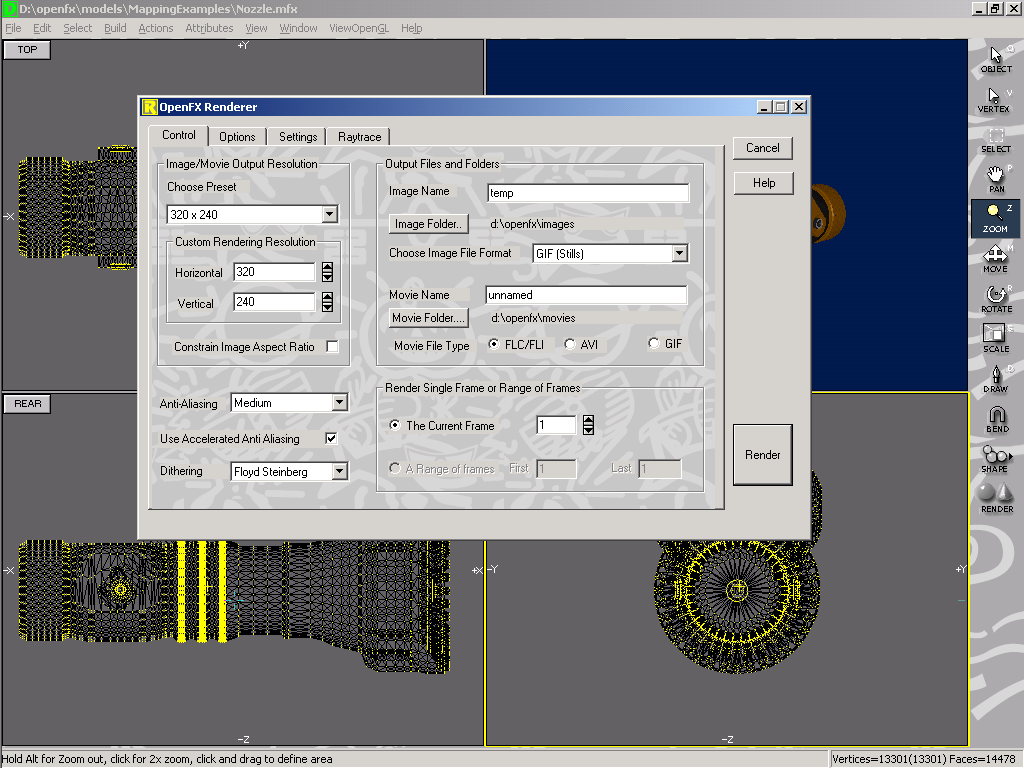Open the image file format dropdown

[x=680, y=253]
